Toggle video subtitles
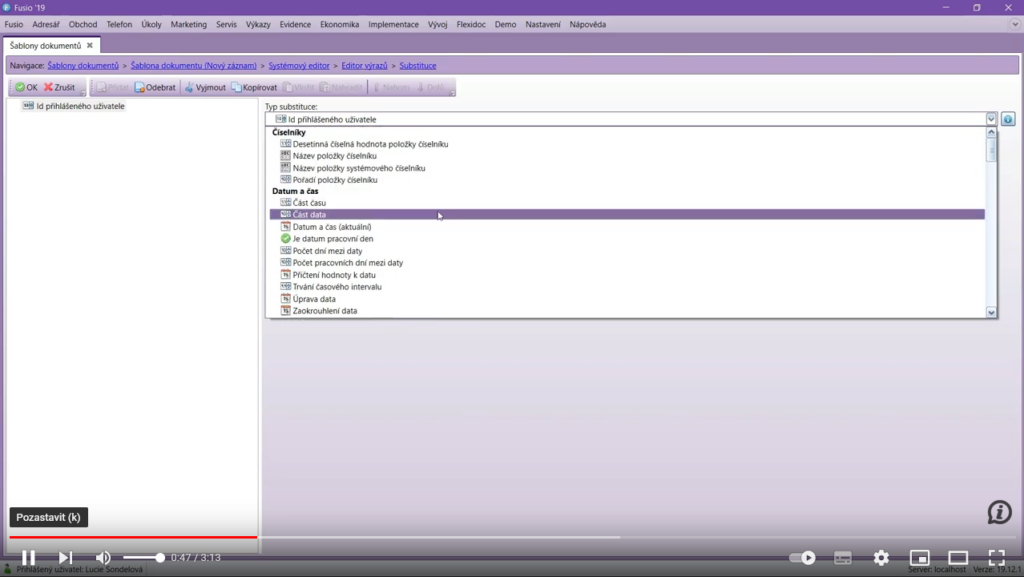Screen dimensions: 1024x577 (843, 557)
